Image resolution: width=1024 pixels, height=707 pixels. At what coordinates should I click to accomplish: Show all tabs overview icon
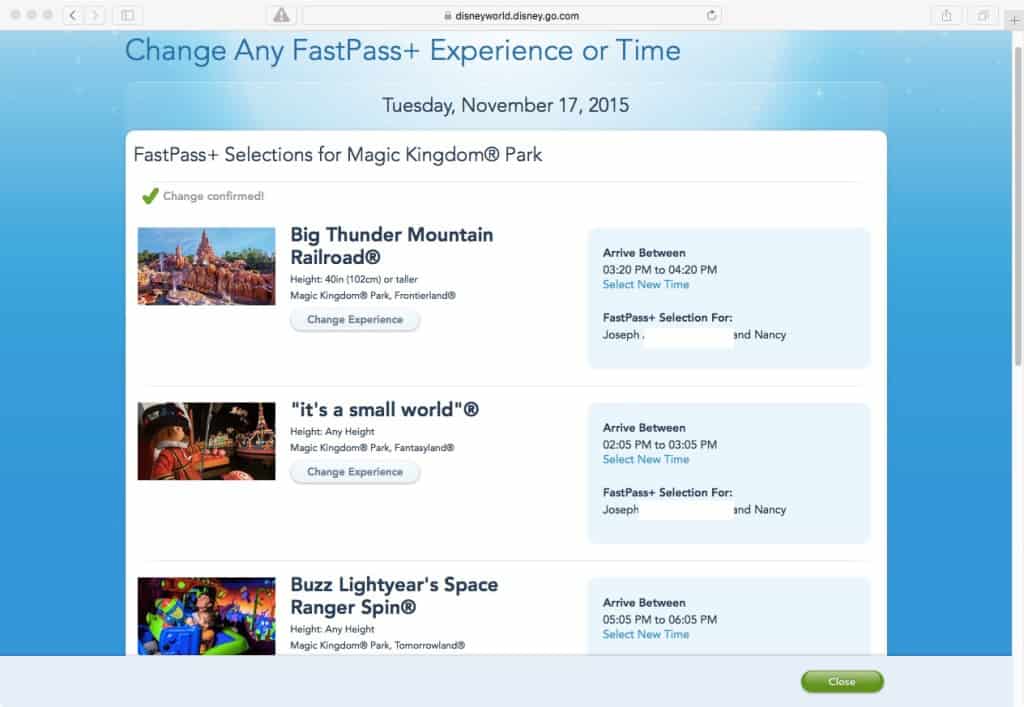click(983, 15)
